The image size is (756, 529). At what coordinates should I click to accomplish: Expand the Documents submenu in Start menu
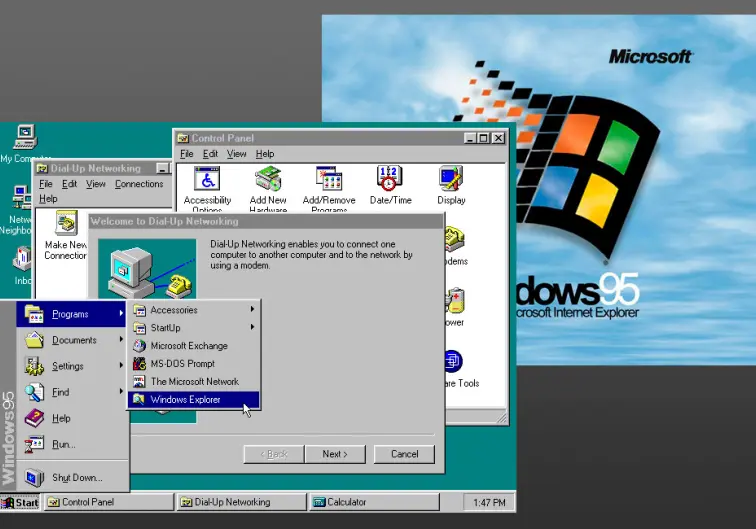[x=74, y=341]
